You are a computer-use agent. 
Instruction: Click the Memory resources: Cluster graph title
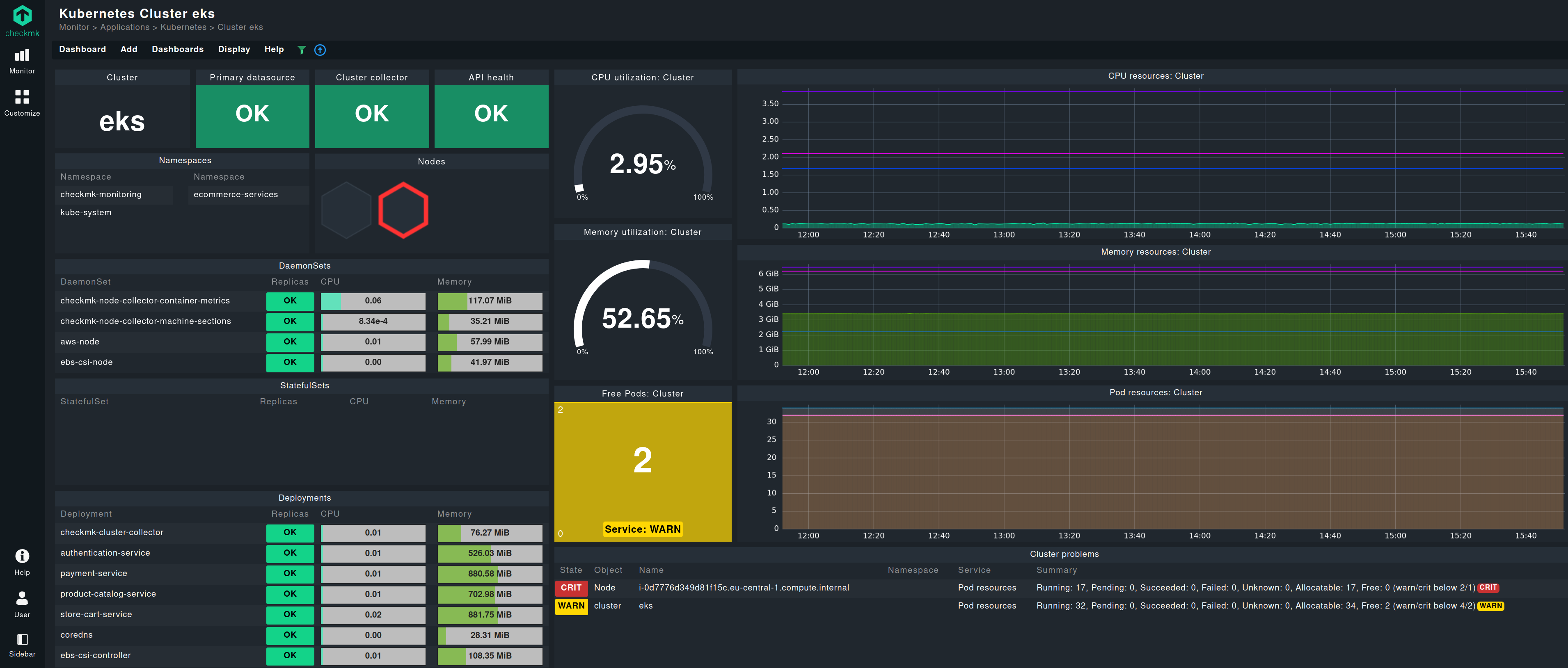click(1155, 252)
